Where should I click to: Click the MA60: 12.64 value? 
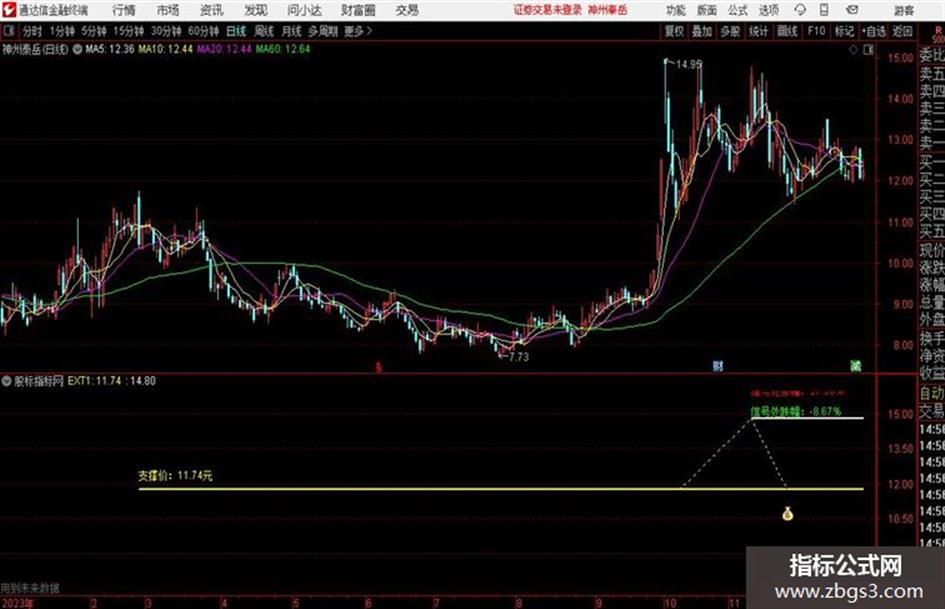pyautogui.click(x=283, y=49)
